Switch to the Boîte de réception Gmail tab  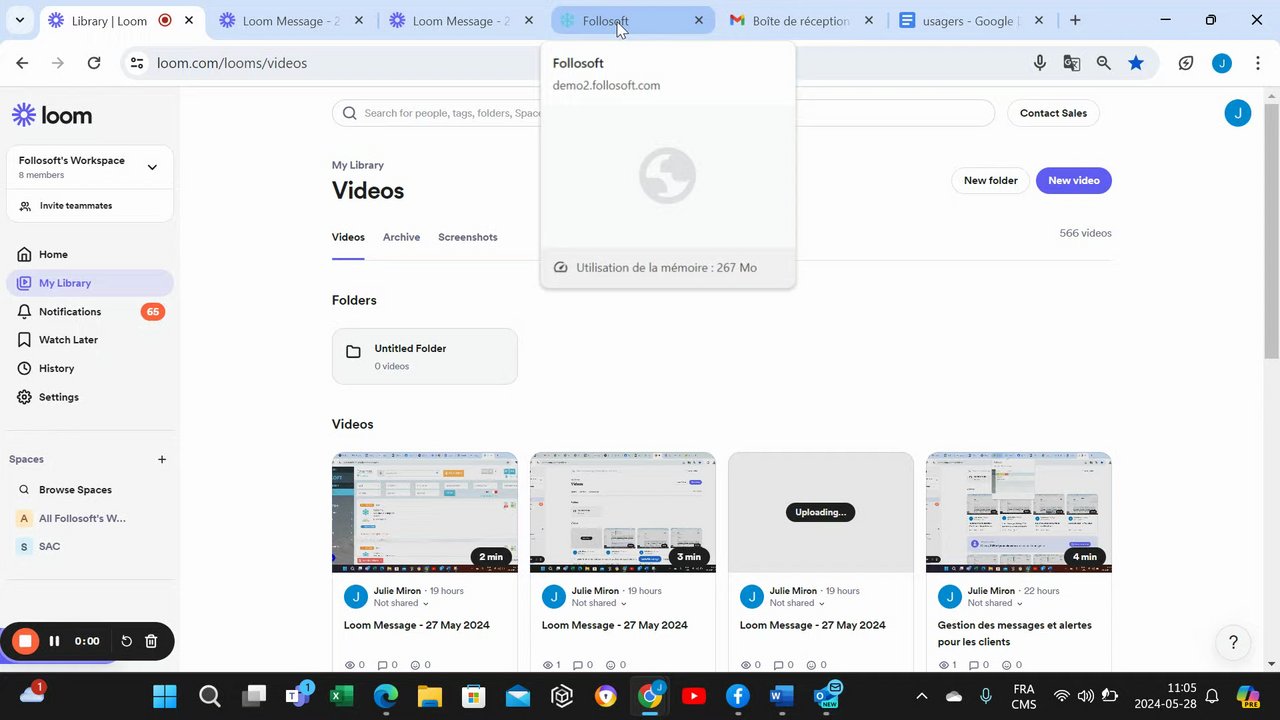[801, 20]
